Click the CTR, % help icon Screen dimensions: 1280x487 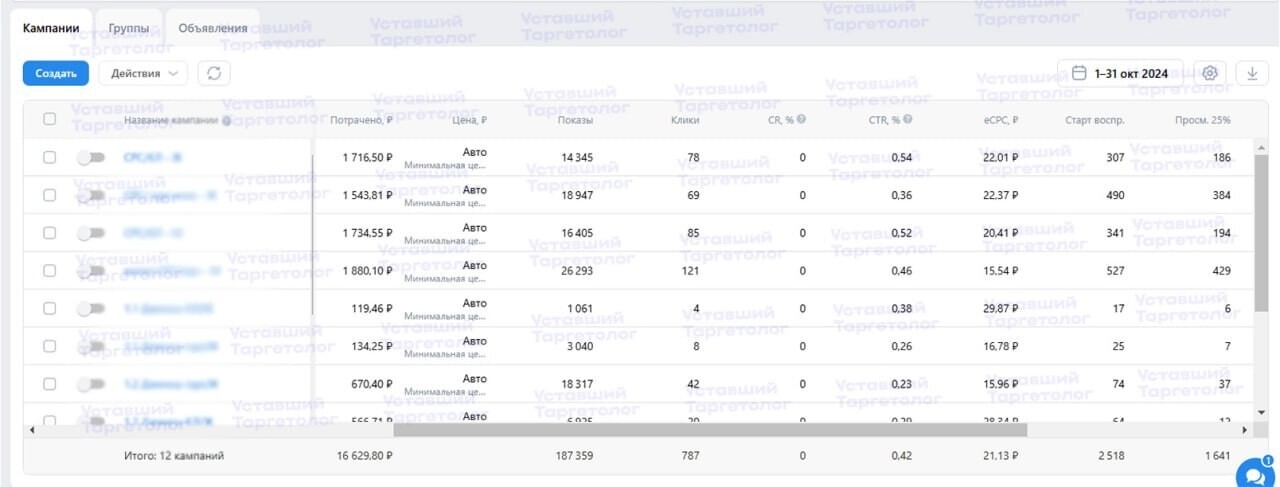(908, 120)
